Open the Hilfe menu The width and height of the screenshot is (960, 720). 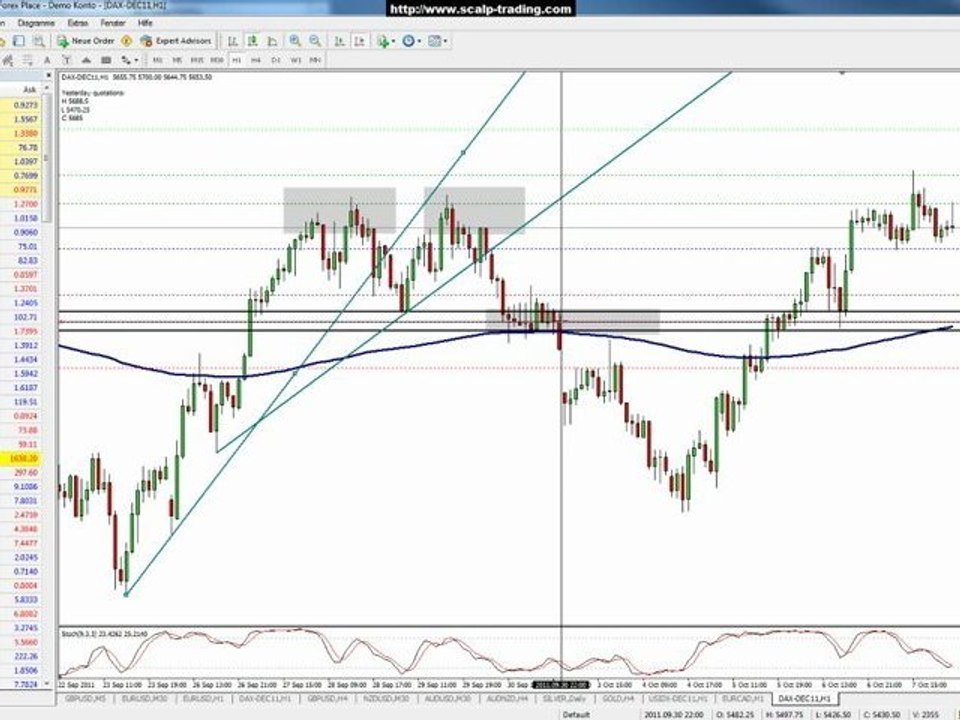145,23
